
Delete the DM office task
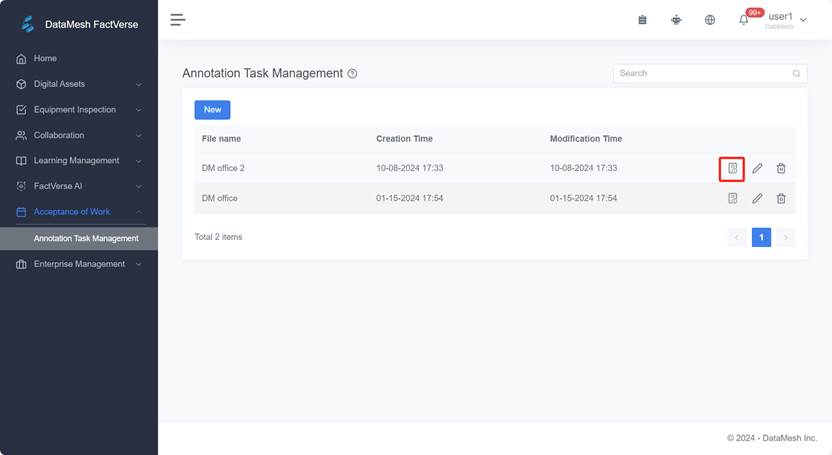click(781, 198)
